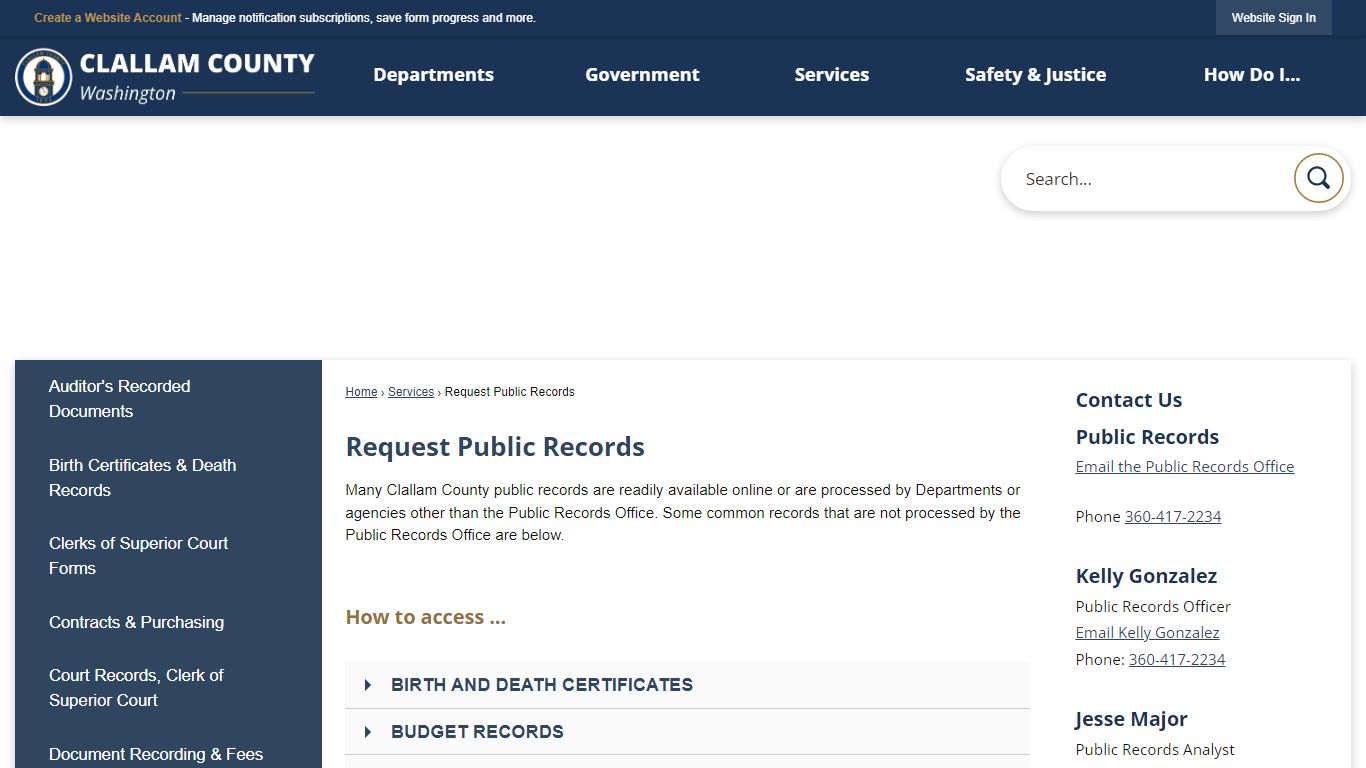Click the Jesse Major name text
The height and width of the screenshot is (768, 1366).
tap(1131, 719)
